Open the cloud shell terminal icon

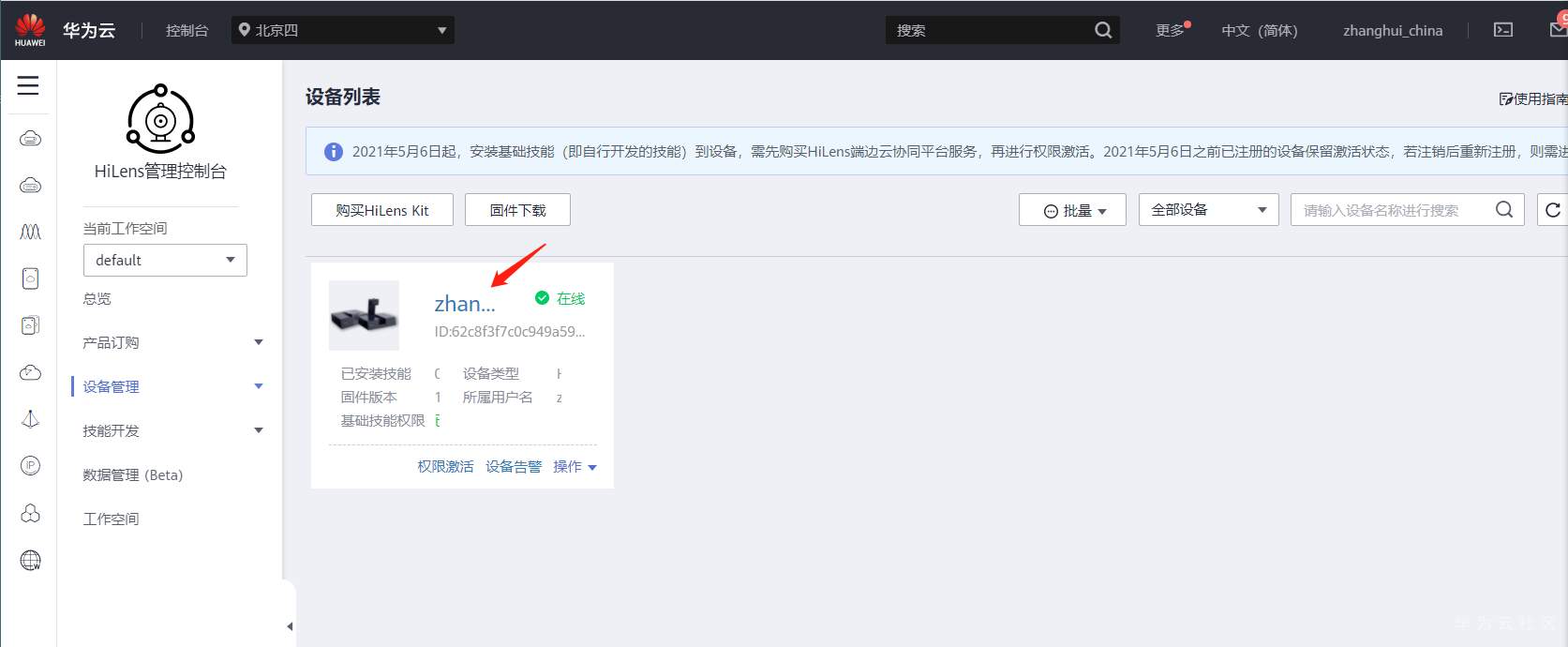point(1503,30)
